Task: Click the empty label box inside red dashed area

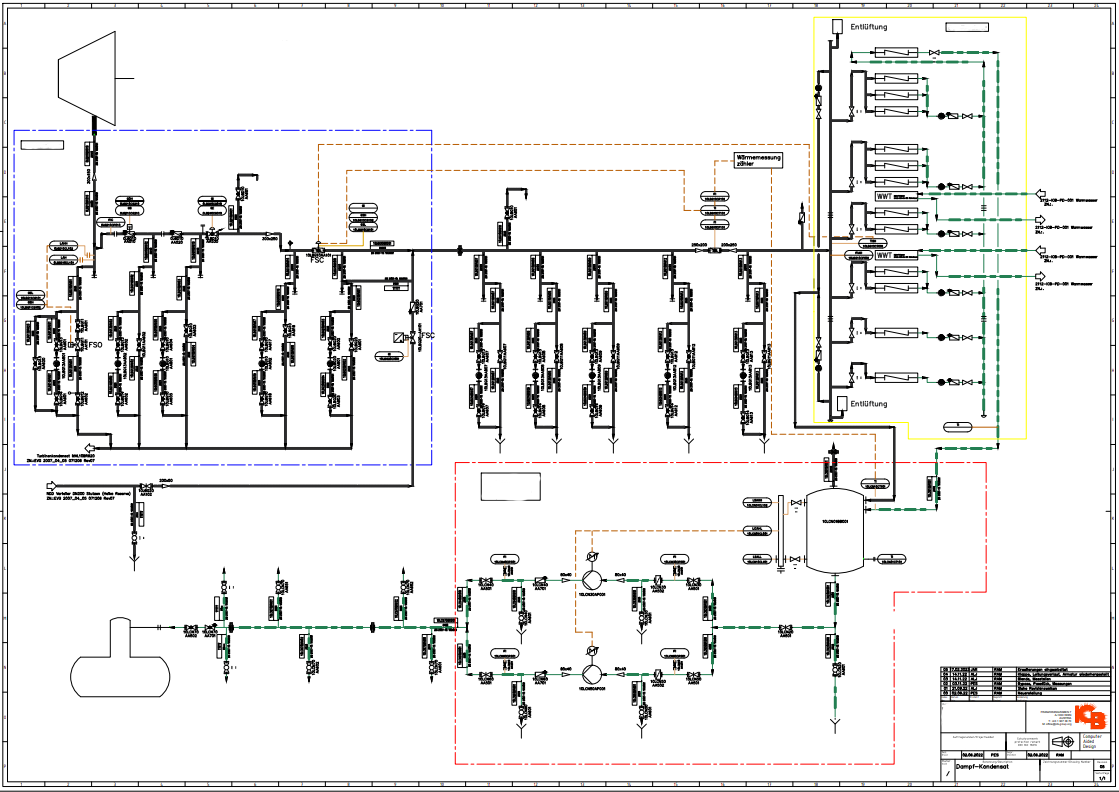Action: [510, 487]
